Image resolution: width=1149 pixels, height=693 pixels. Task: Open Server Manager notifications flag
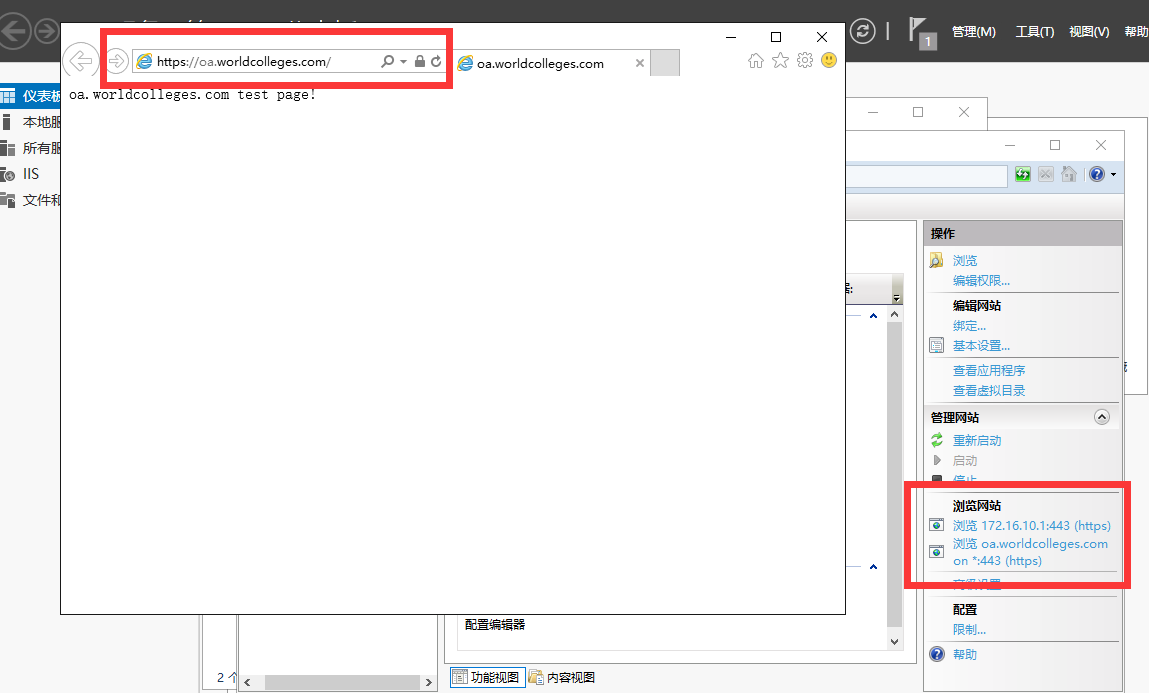tap(922, 33)
